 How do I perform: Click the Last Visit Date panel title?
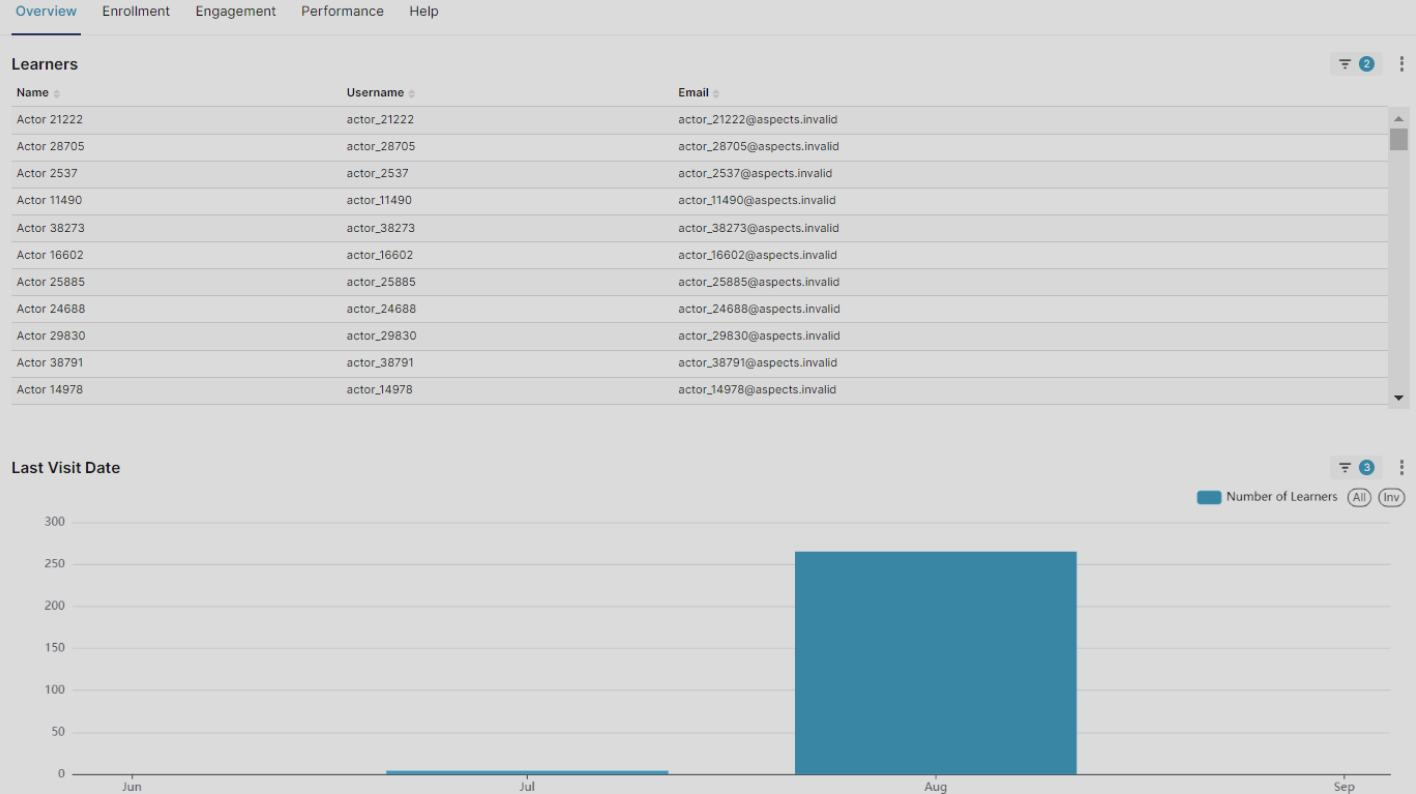click(66, 468)
